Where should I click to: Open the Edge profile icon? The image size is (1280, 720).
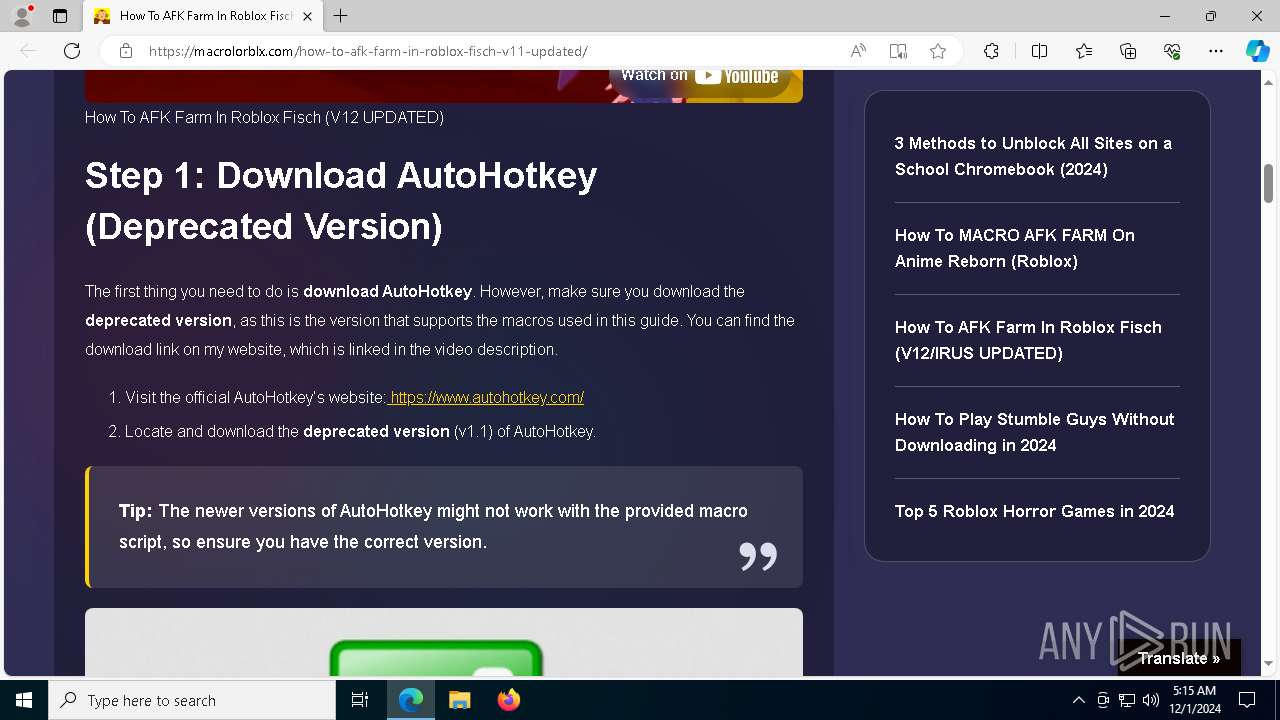22,16
